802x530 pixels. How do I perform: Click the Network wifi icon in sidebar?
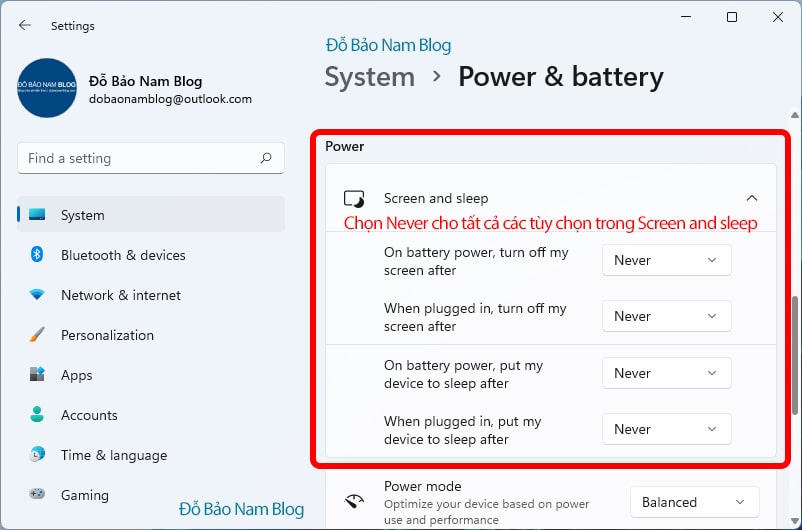37,295
